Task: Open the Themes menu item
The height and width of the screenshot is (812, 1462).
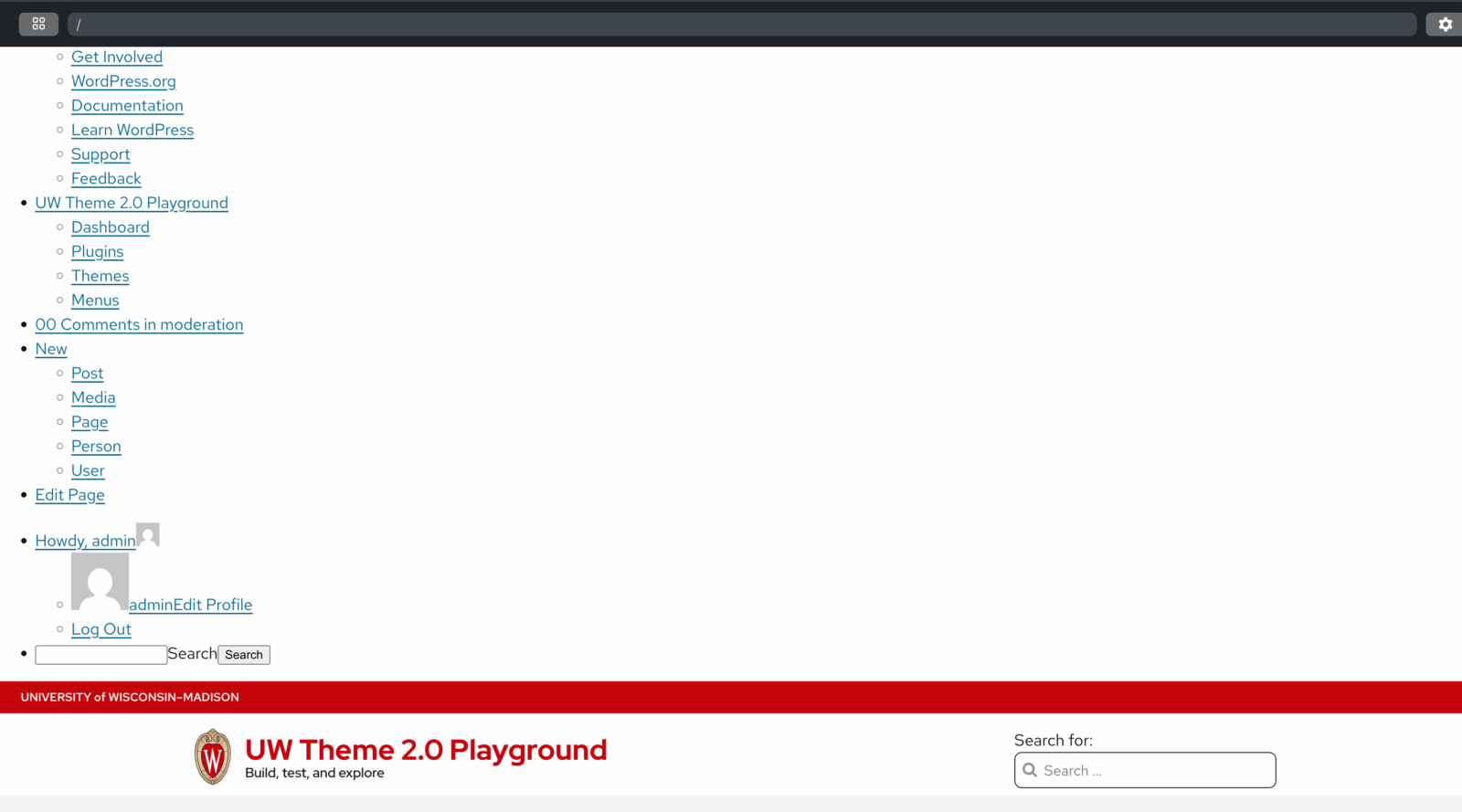Action: (x=101, y=276)
